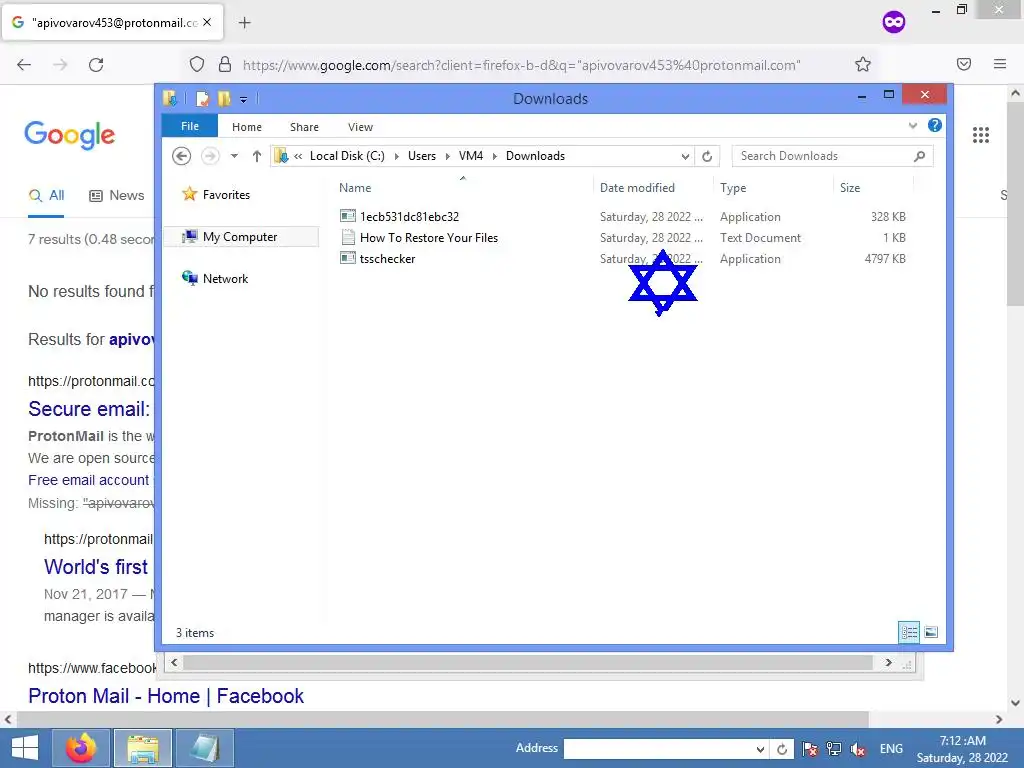The height and width of the screenshot is (768, 1024).
Task: Switch to large icons view
Action: click(931, 632)
